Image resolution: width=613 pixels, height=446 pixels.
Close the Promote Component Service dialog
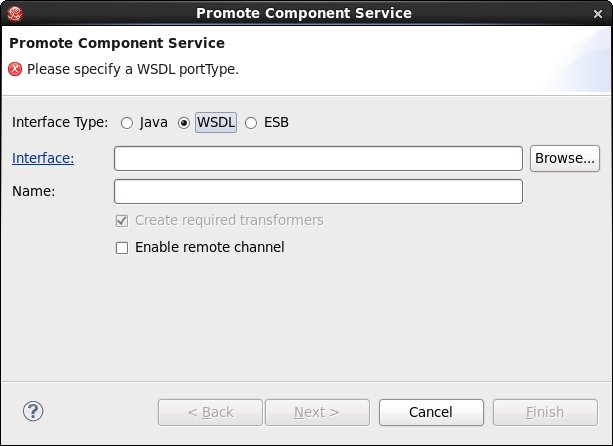click(598, 14)
